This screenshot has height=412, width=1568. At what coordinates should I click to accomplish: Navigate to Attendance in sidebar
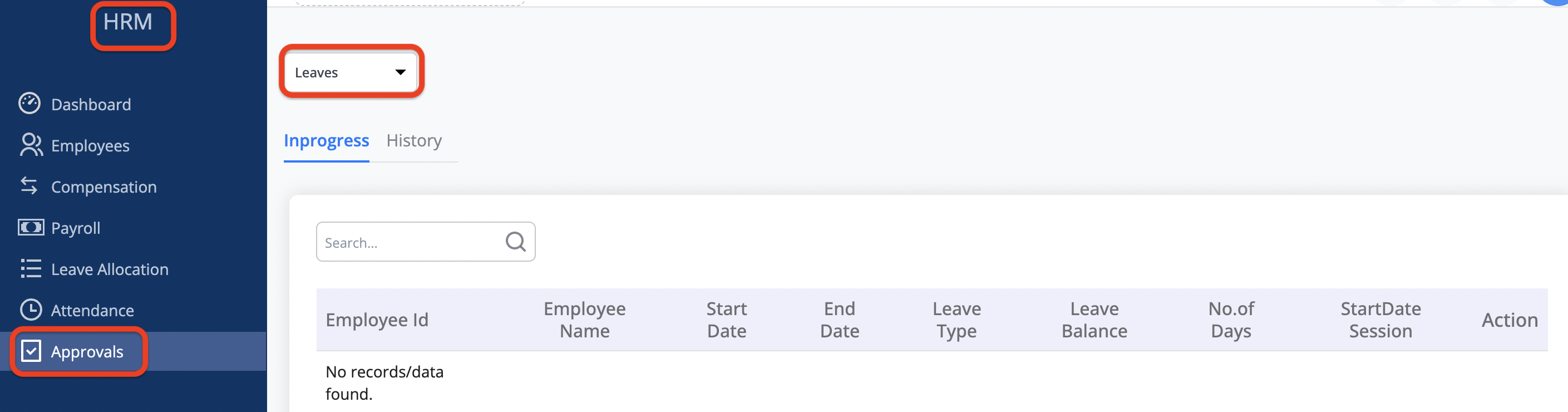point(92,310)
